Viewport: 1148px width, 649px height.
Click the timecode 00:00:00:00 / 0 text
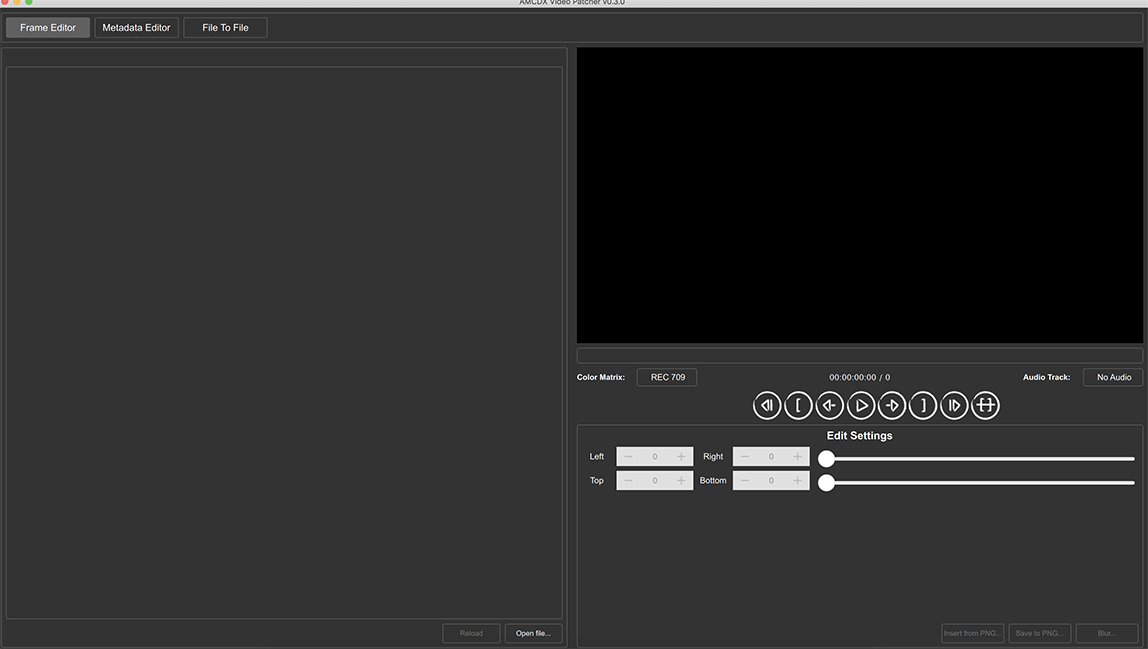click(860, 377)
